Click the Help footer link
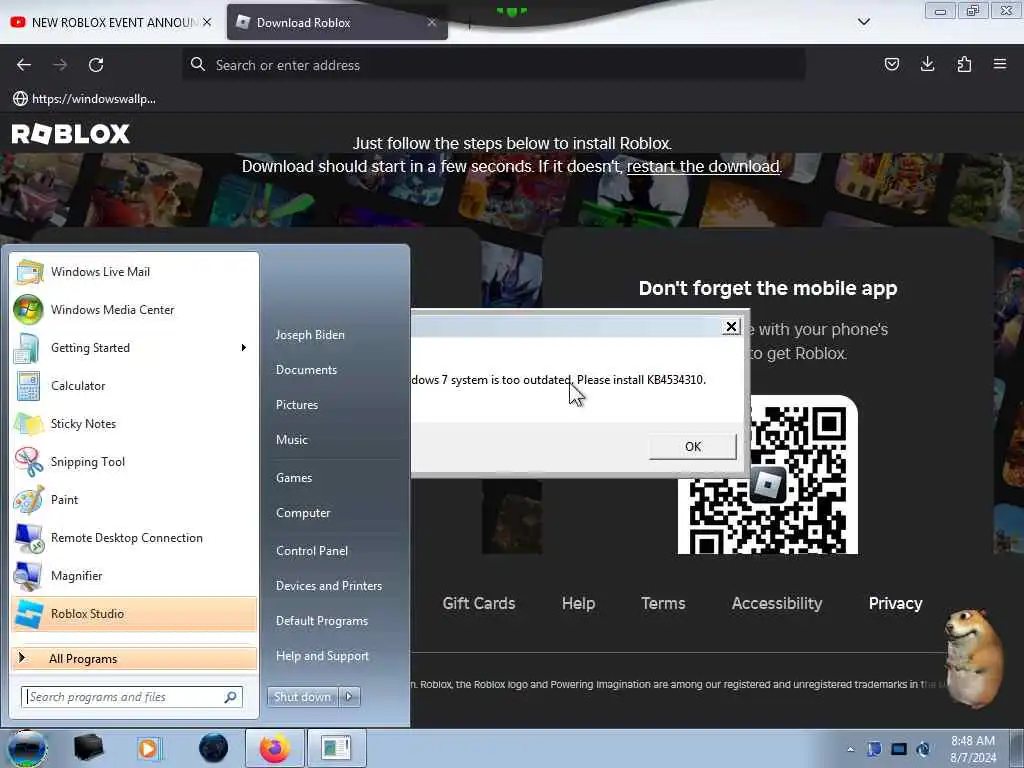Viewport: 1024px width, 768px height. point(579,603)
